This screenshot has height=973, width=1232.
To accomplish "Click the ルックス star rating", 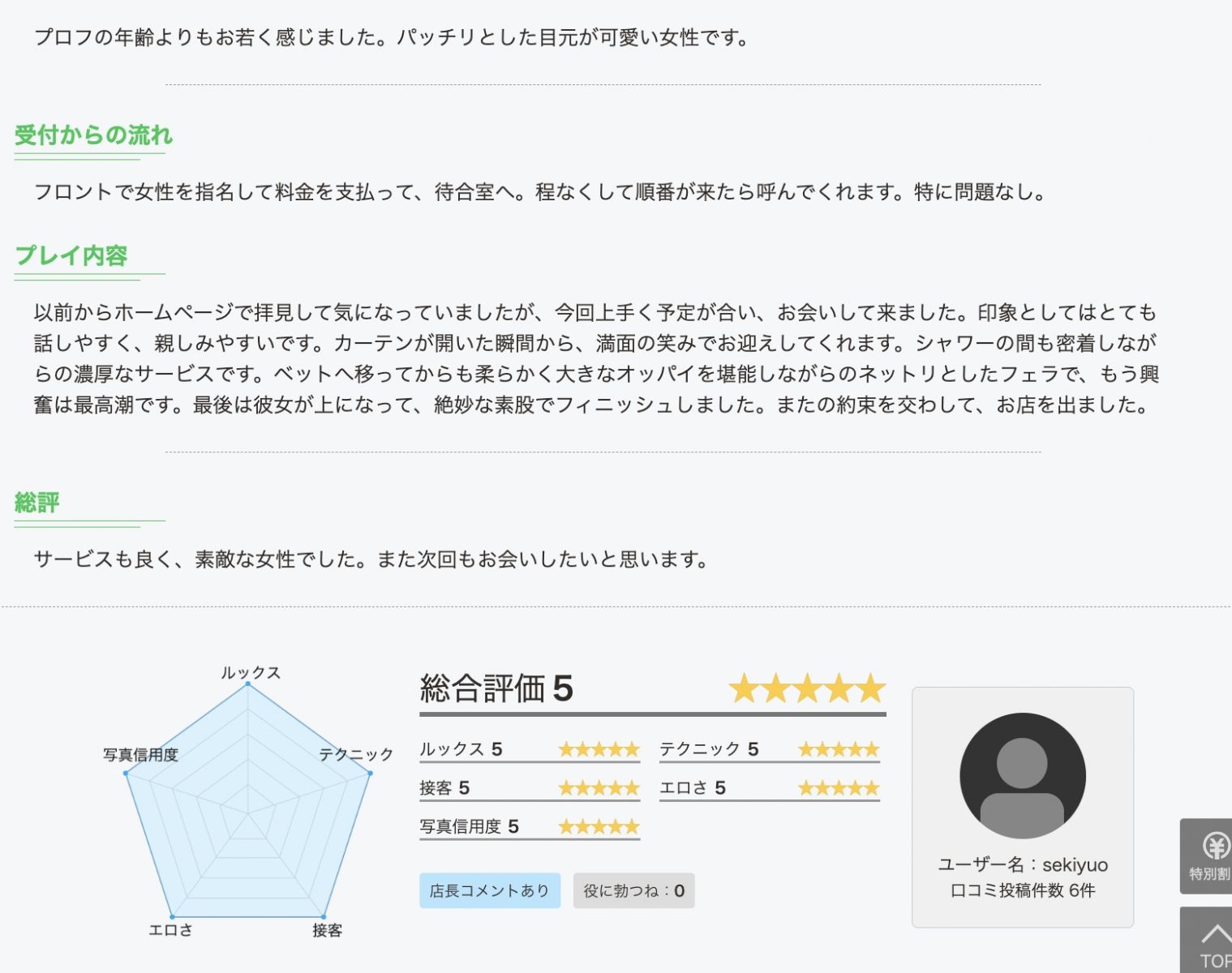I will click(599, 749).
